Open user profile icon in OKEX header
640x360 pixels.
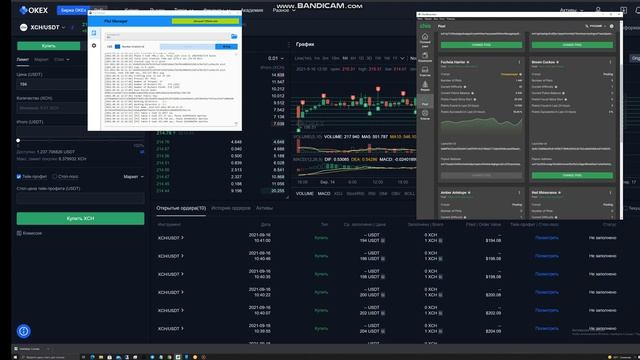coord(598,10)
